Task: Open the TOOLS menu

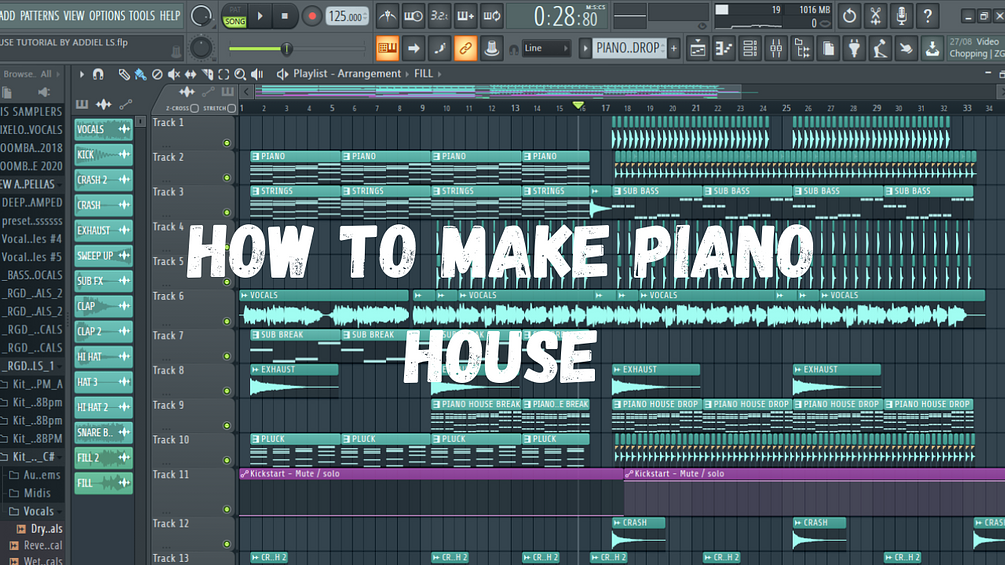Action: pyautogui.click(x=142, y=15)
